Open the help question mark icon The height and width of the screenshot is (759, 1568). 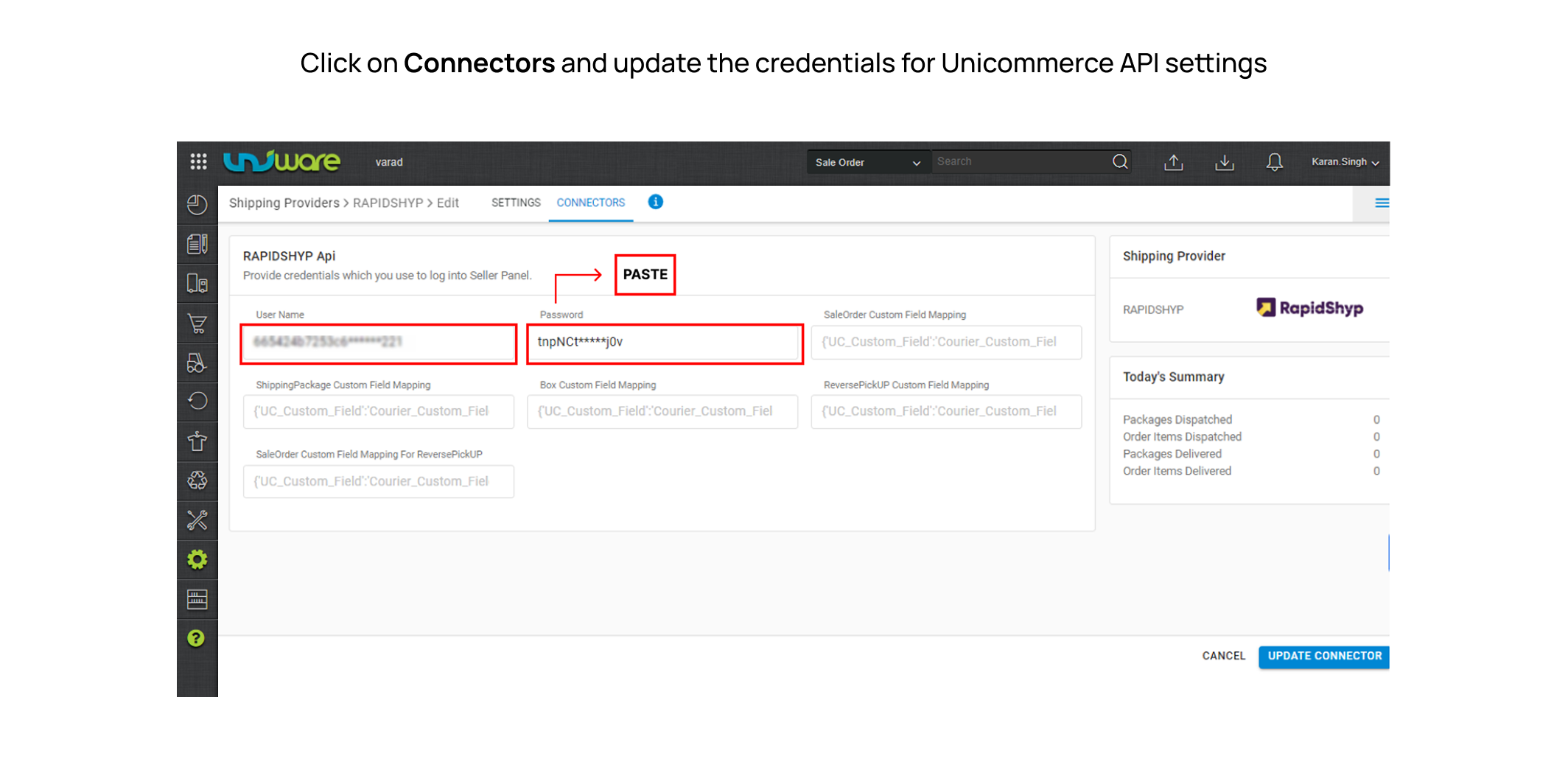[196, 638]
